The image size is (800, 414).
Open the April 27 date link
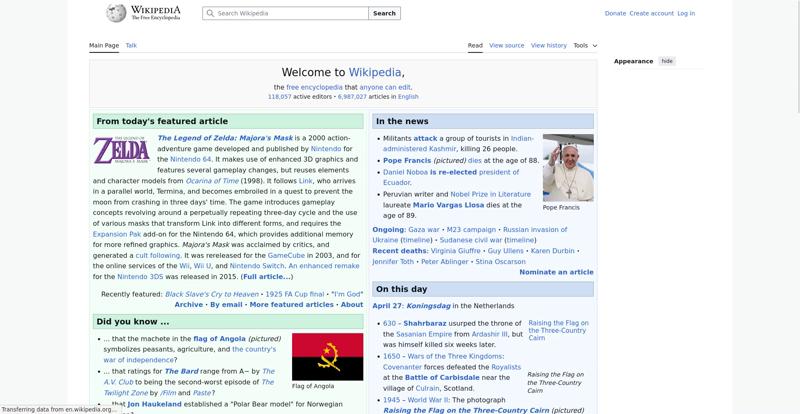[387, 306]
